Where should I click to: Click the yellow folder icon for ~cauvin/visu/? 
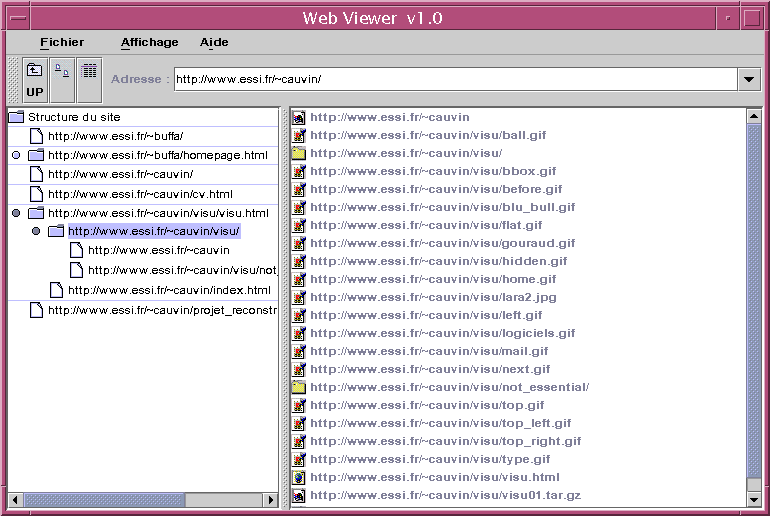pos(298,153)
